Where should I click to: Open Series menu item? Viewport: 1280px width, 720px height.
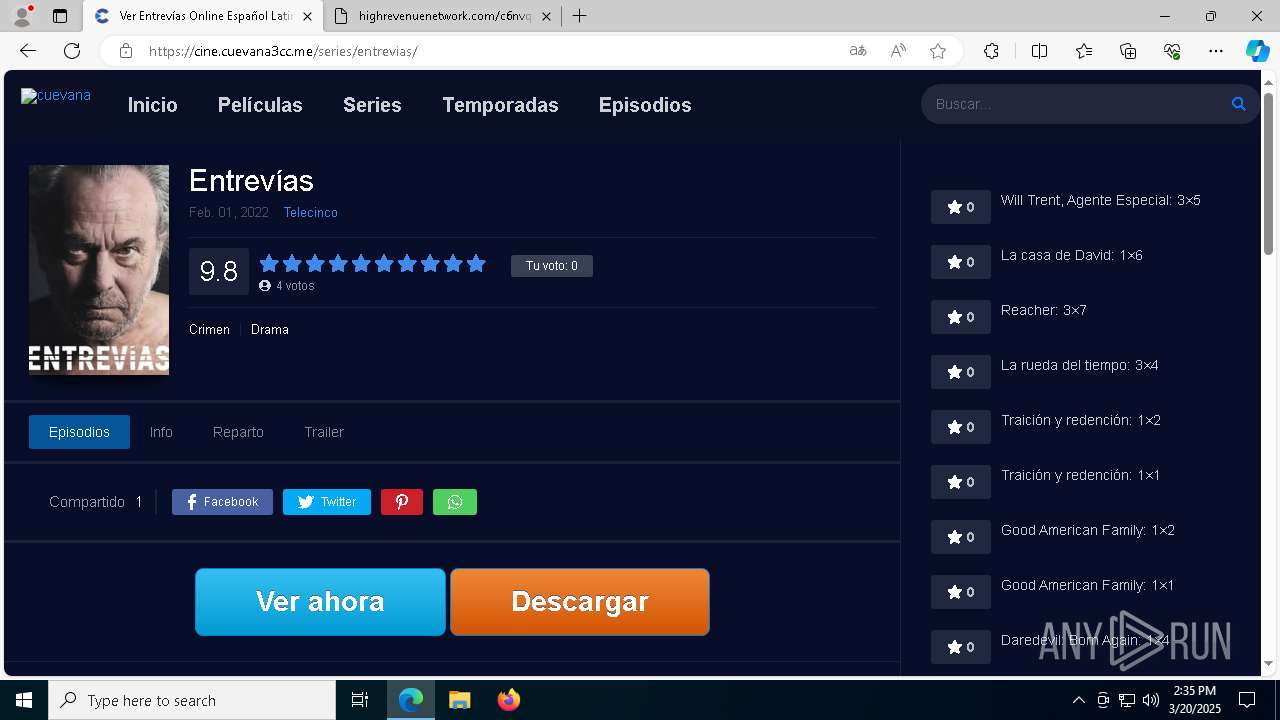372,105
